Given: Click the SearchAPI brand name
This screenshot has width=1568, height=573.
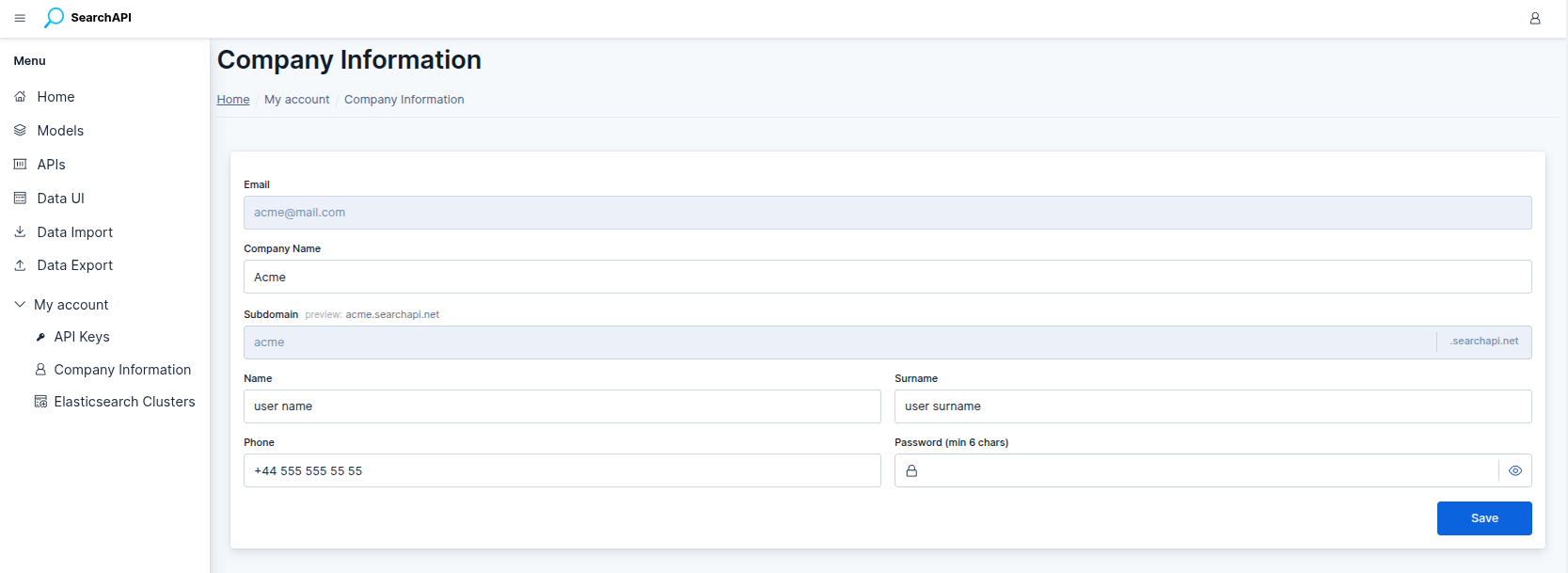Looking at the screenshot, I should point(101,18).
